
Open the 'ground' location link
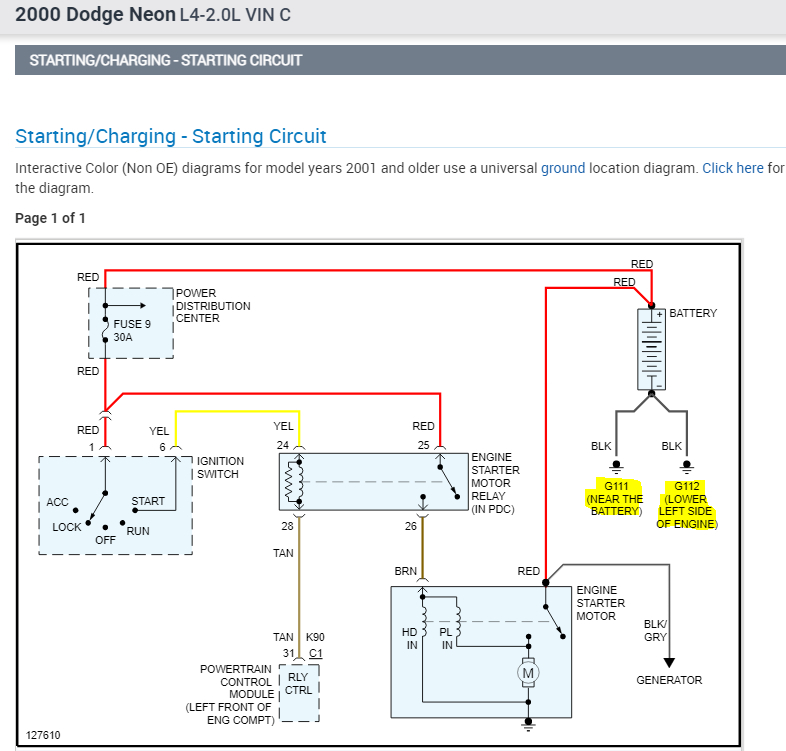562,168
